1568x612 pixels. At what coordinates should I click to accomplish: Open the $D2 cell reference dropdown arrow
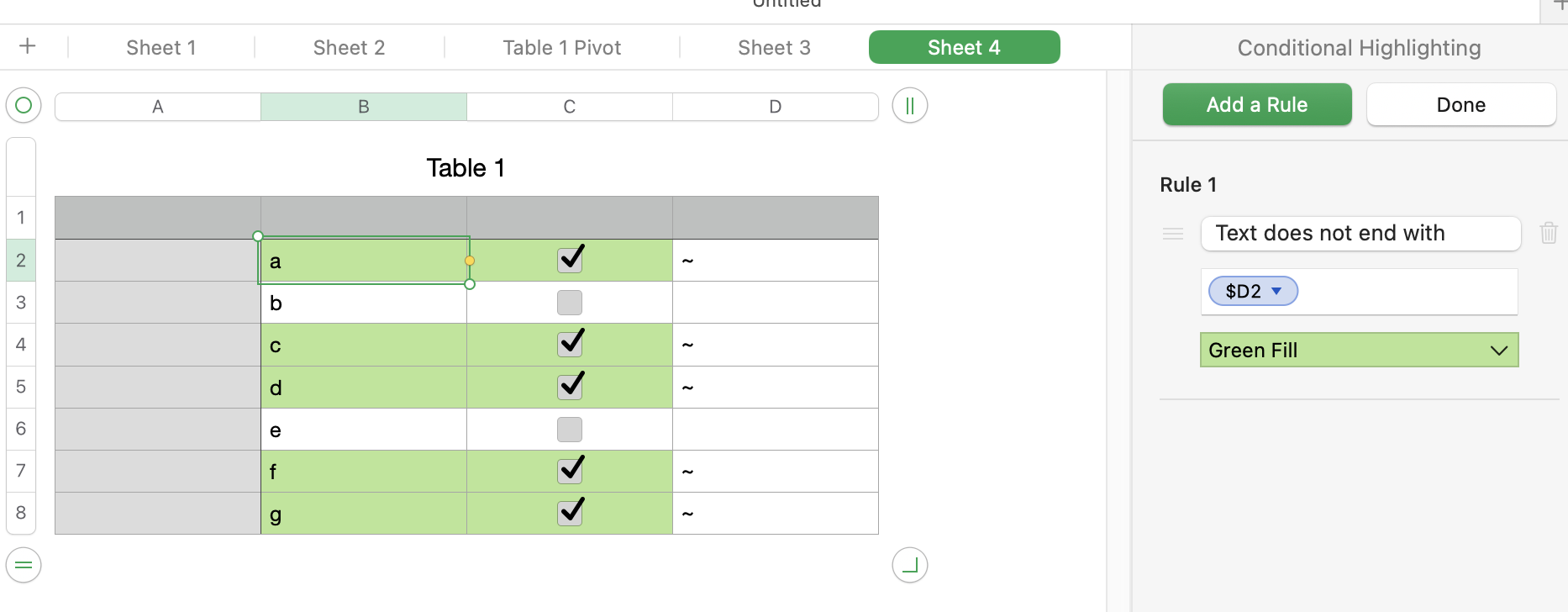tap(1276, 291)
